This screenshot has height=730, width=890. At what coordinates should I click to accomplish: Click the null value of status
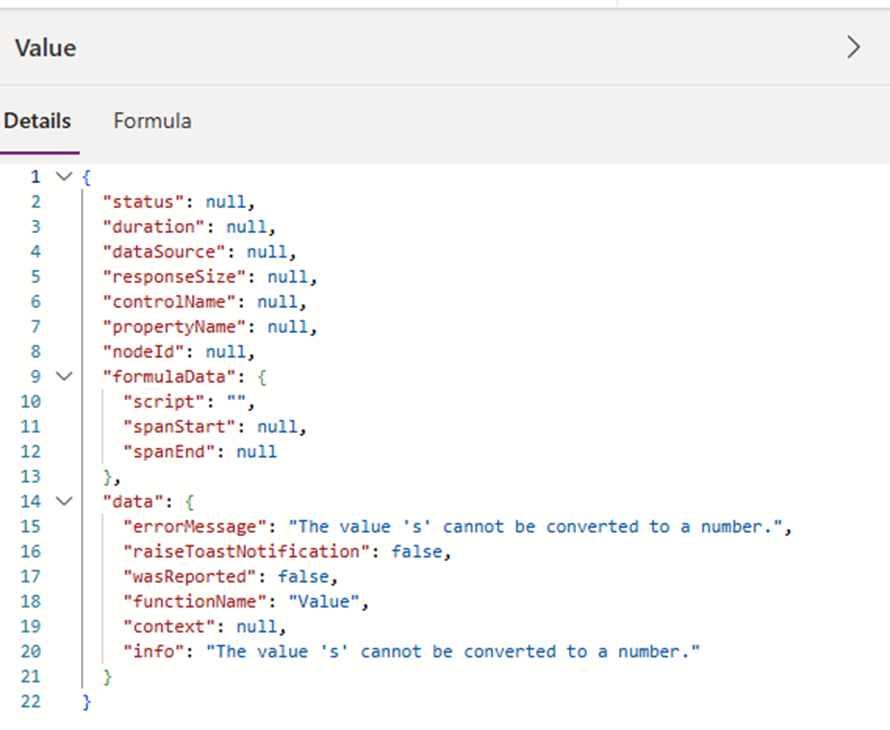point(226,202)
